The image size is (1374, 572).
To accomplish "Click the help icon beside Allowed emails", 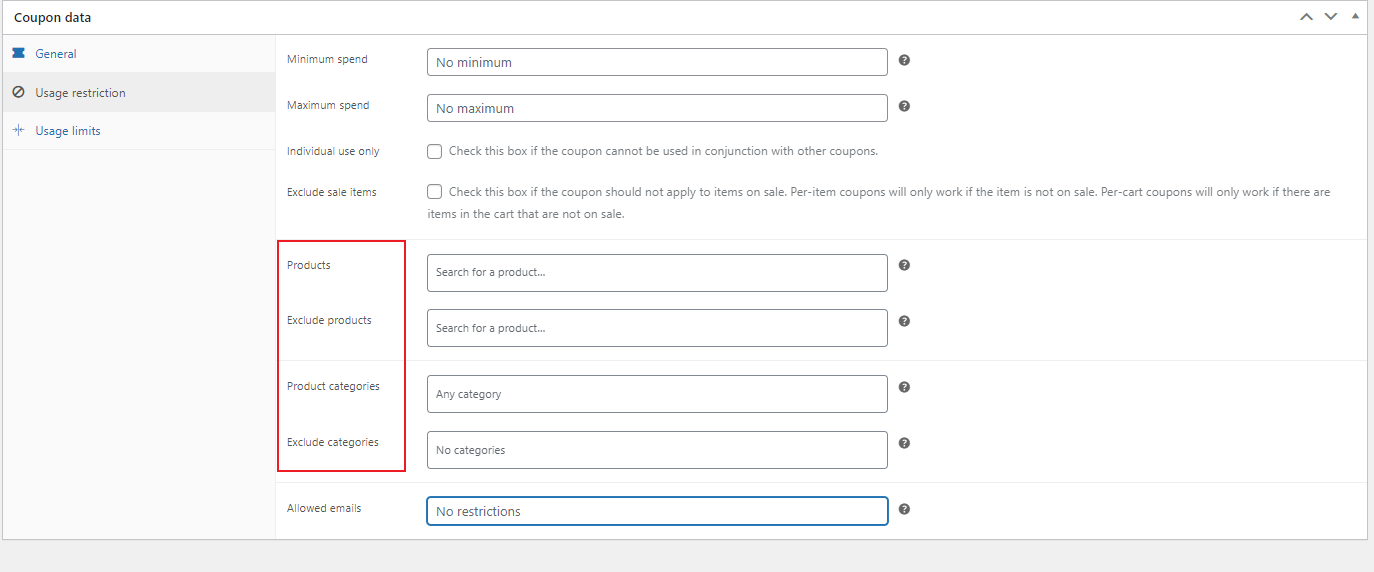I will point(904,509).
